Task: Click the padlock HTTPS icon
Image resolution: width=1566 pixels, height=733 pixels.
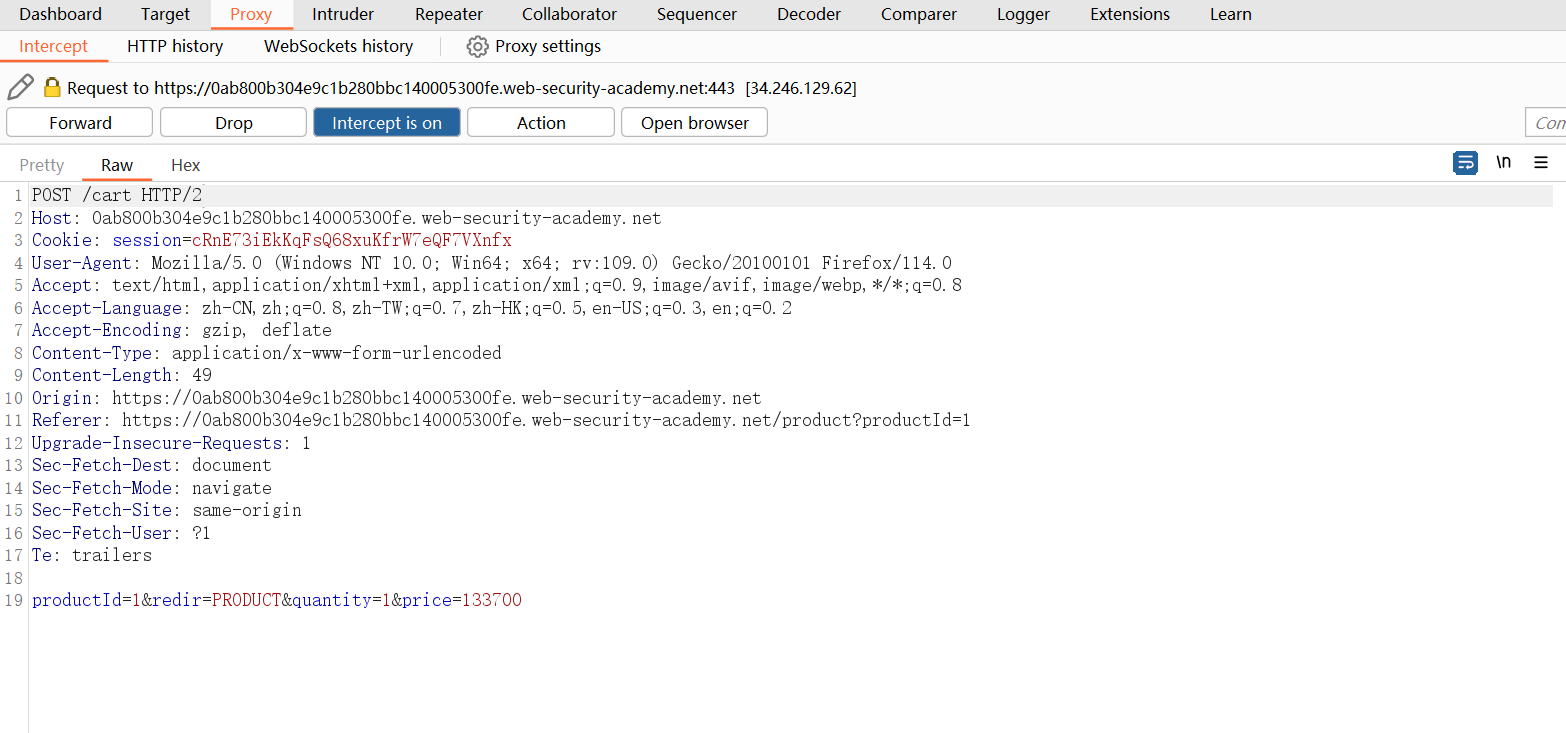Action: pyautogui.click(x=52, y=88)
